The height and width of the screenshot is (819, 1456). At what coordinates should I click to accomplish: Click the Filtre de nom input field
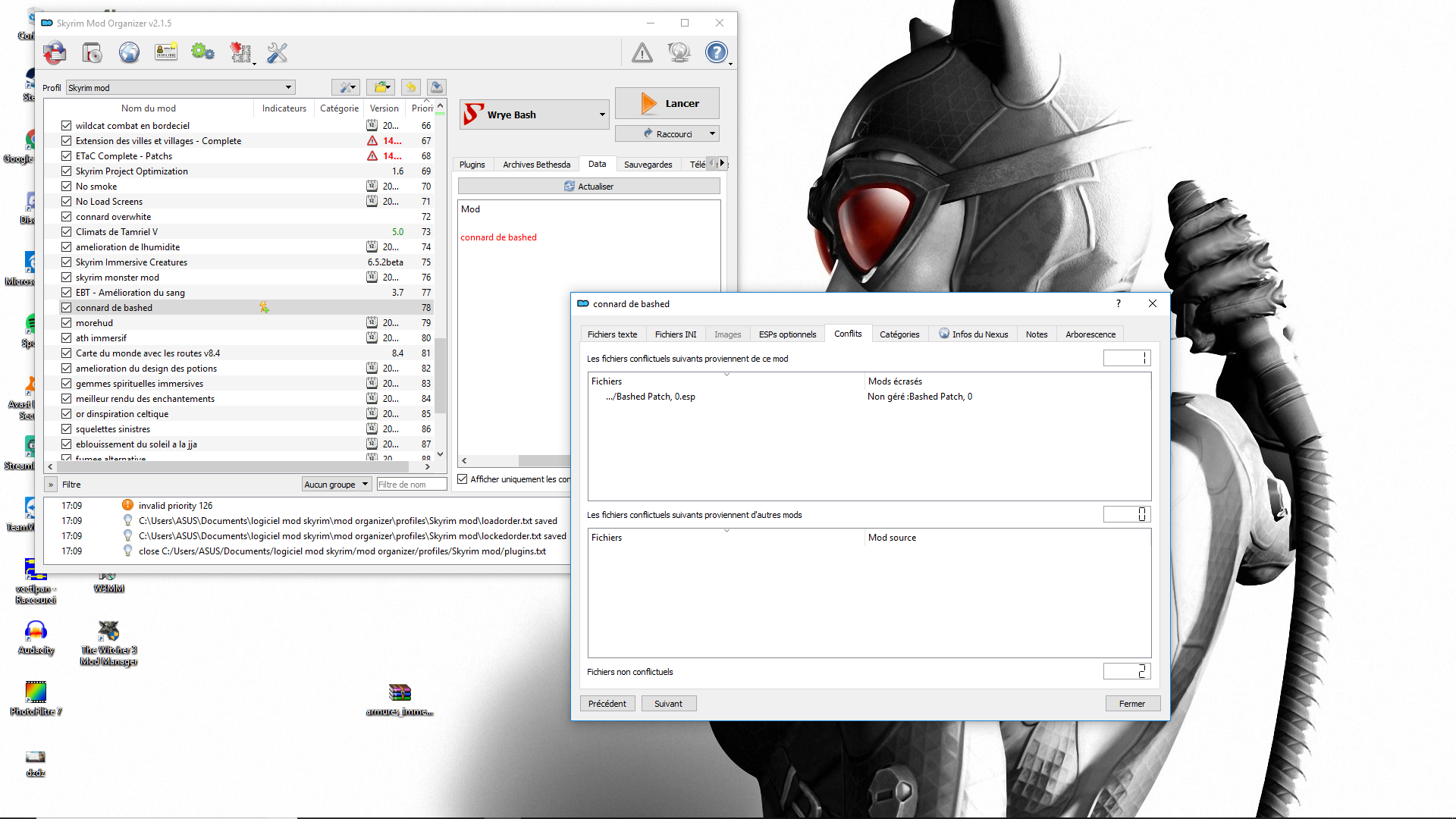[412, 485]
